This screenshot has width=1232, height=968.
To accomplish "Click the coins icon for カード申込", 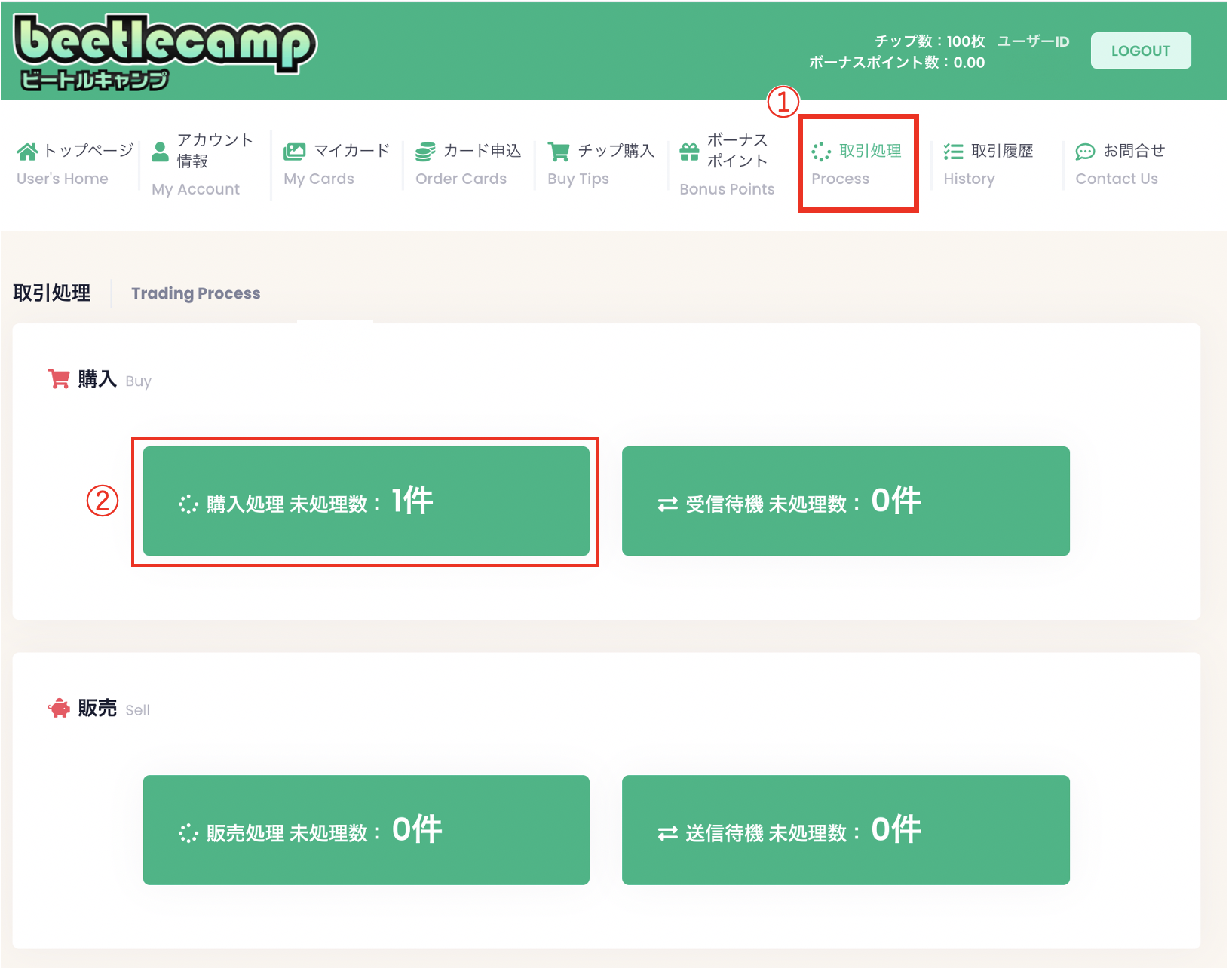I will 425,152.
